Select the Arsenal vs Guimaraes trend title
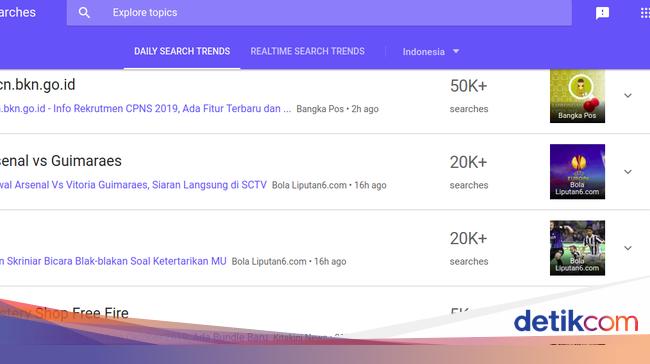This screenshot has height=364, width=650. (x=61, y=161)
